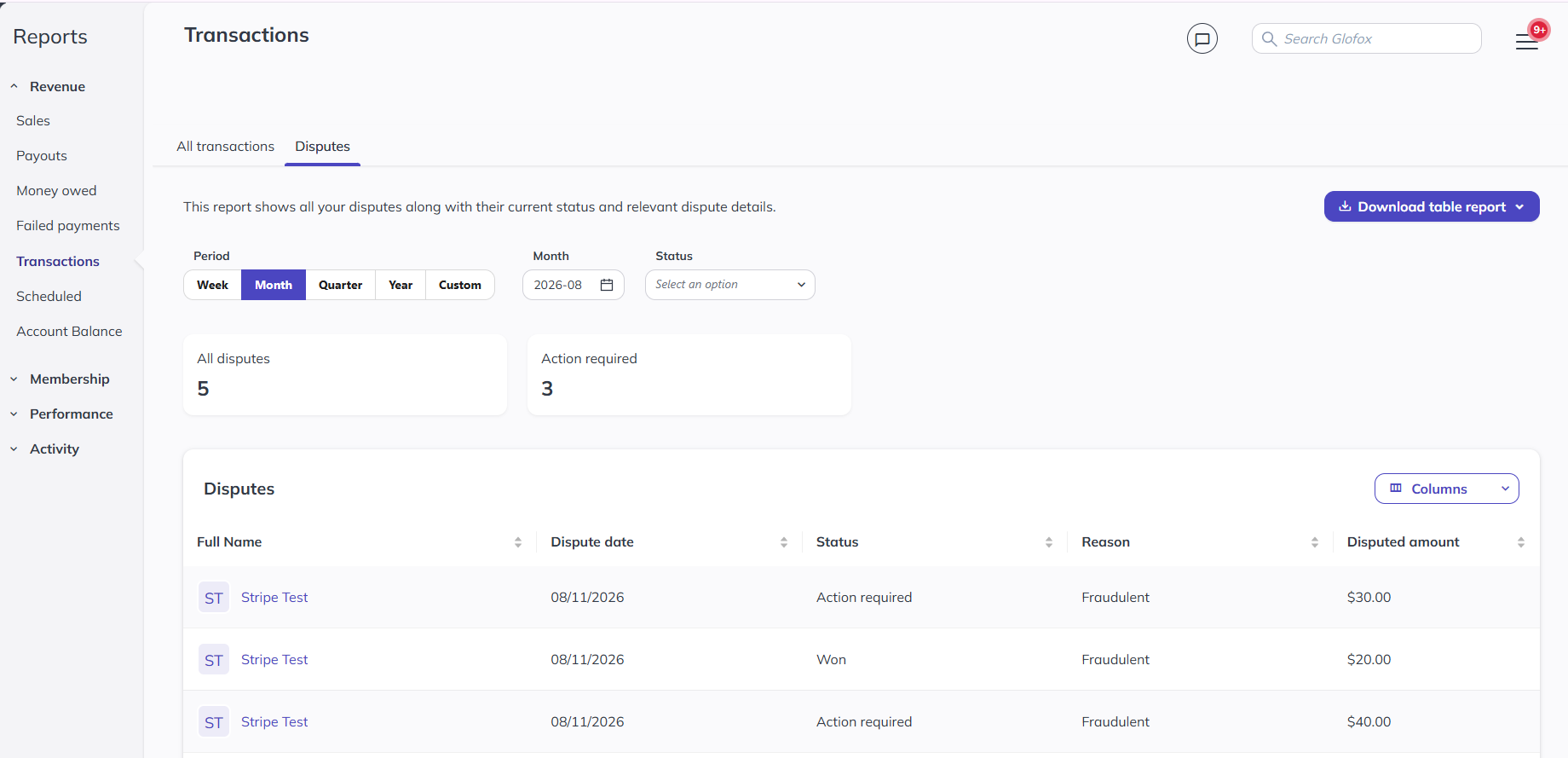The image size is (1568, 758).
Task: Click ST avatar in the Won row
Action: pos(214,660)
